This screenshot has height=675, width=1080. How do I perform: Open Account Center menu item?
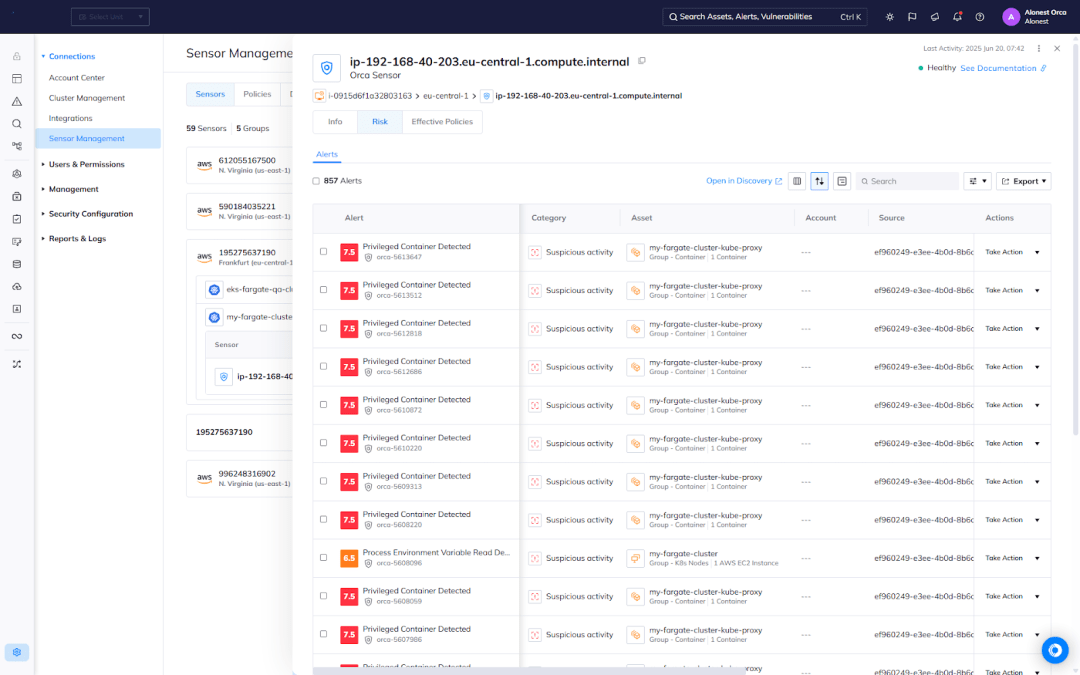point(76,78)
